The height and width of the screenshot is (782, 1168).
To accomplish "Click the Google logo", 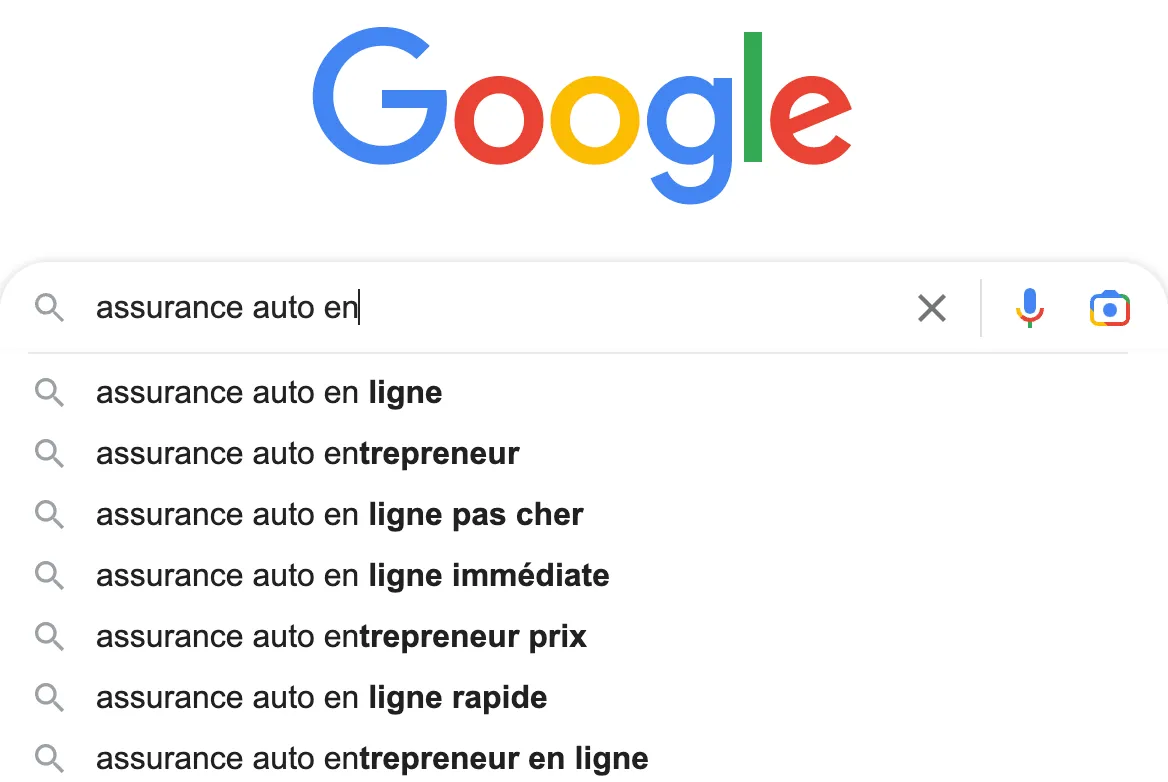I will point(582,115).
